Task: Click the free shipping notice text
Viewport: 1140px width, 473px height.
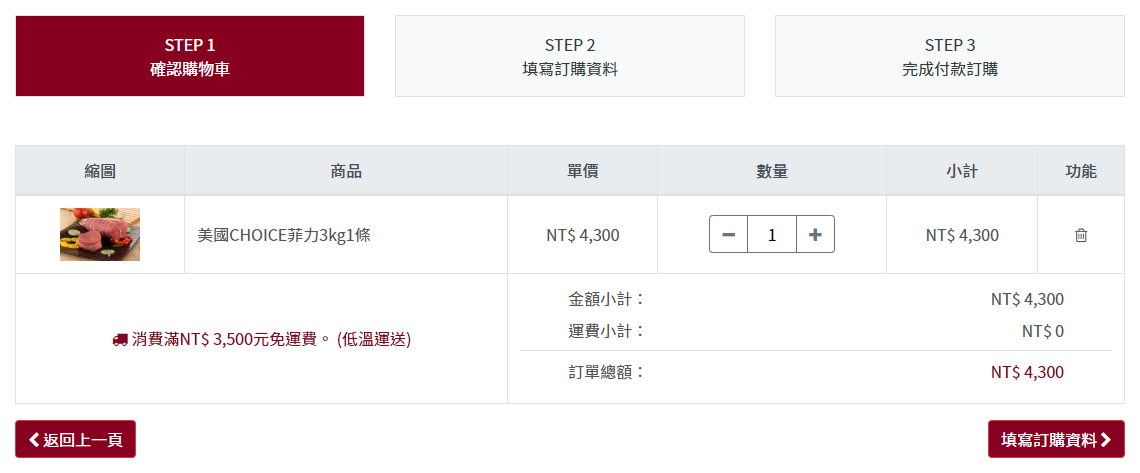Action: [x=271, y=339]
